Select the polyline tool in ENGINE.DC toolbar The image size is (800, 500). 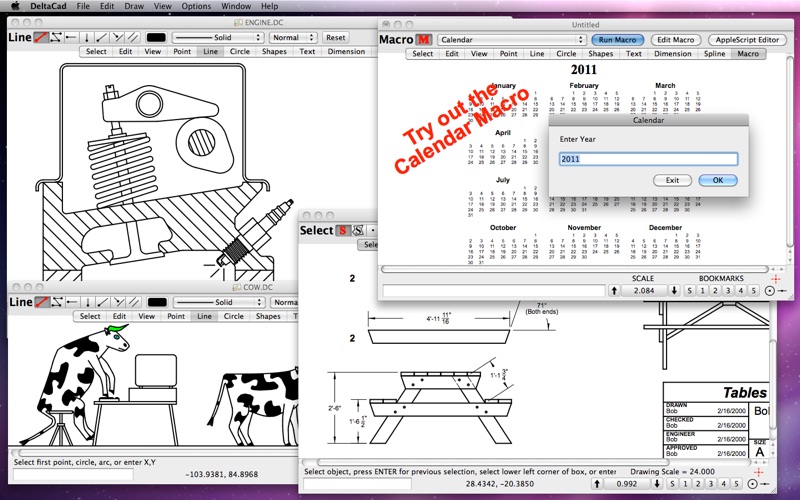point(57,37)
